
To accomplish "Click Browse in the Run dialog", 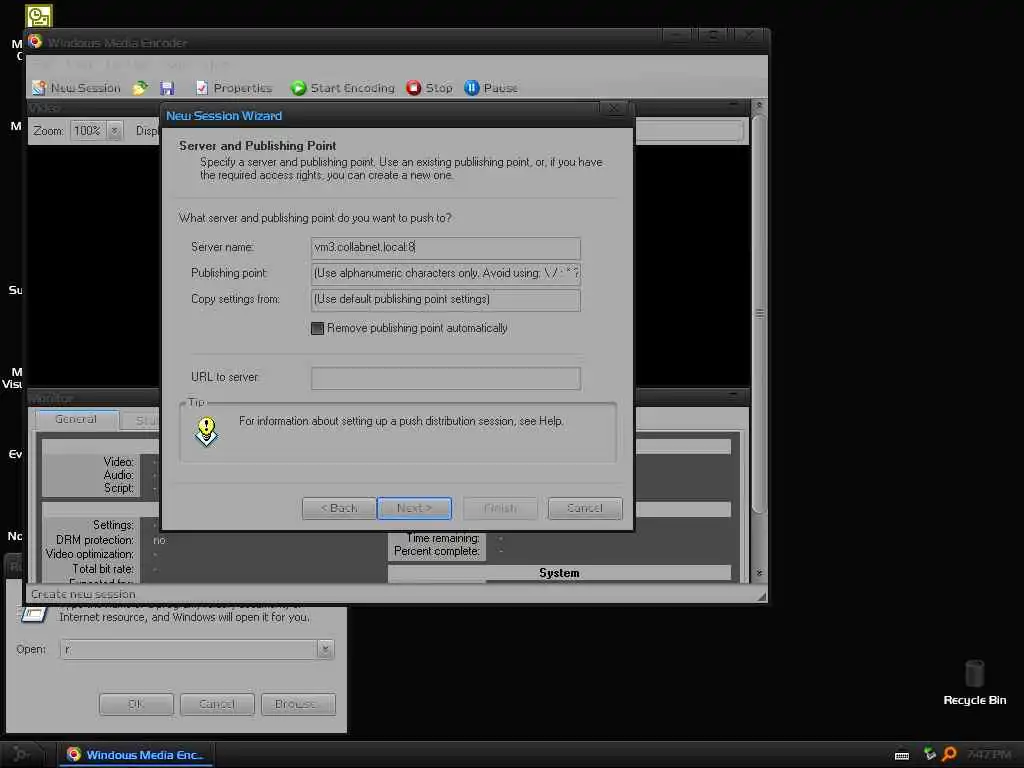I will pyautogui.click(x=298, y=704).
